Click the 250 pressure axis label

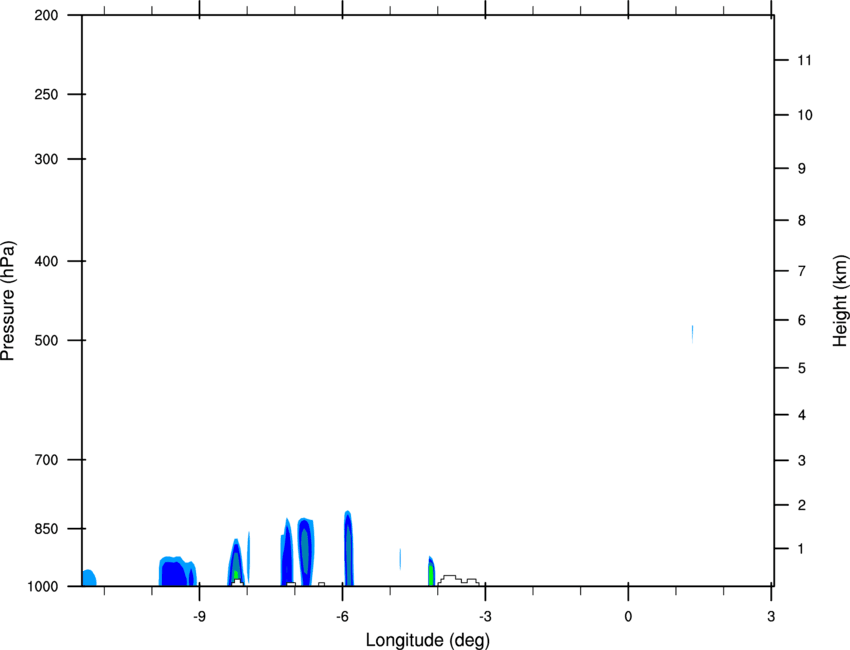[x=46, y=94]
